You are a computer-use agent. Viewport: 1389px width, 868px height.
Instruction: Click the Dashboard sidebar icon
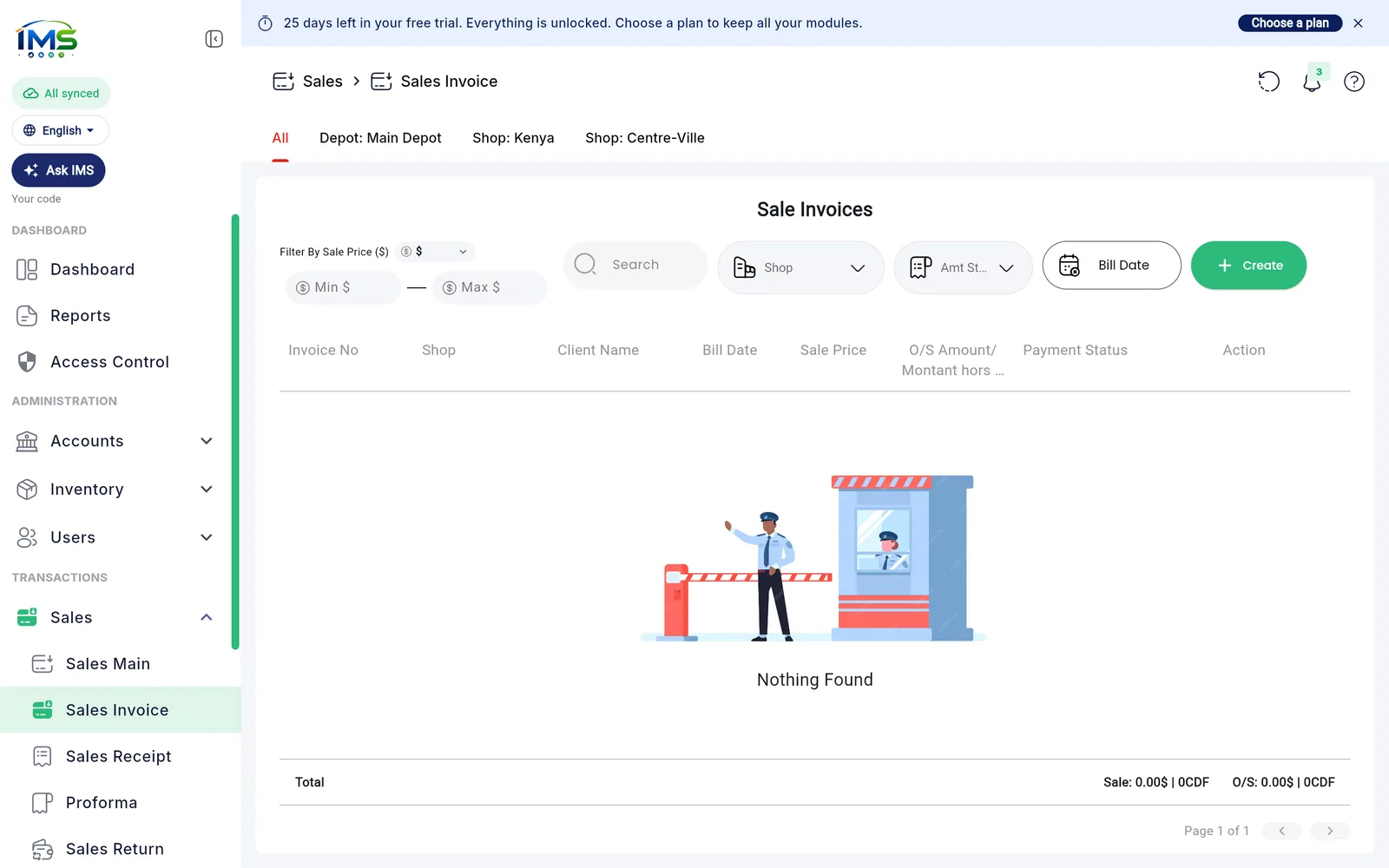click(27, 270)
